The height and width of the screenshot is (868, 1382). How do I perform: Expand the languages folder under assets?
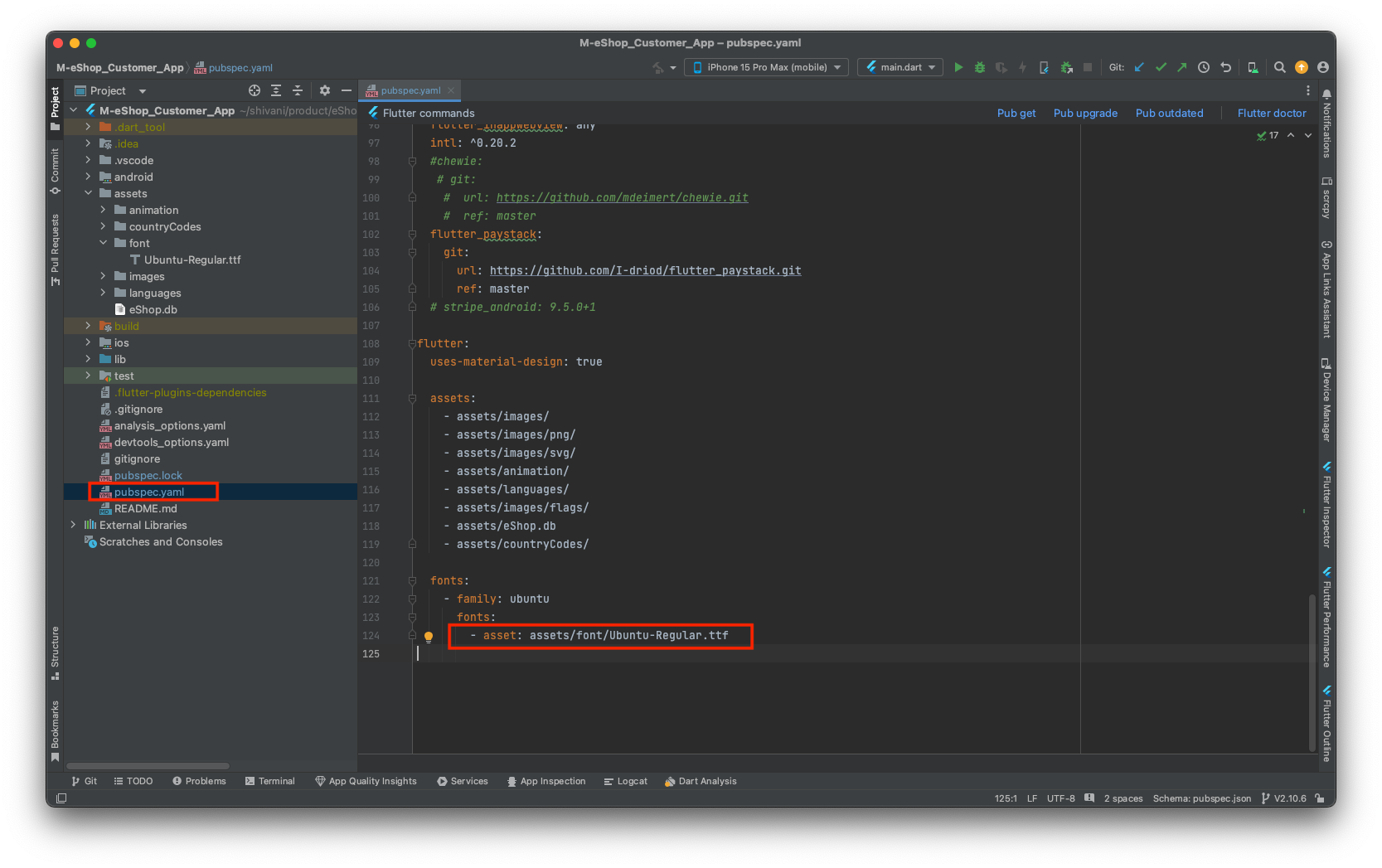(103, 293)
